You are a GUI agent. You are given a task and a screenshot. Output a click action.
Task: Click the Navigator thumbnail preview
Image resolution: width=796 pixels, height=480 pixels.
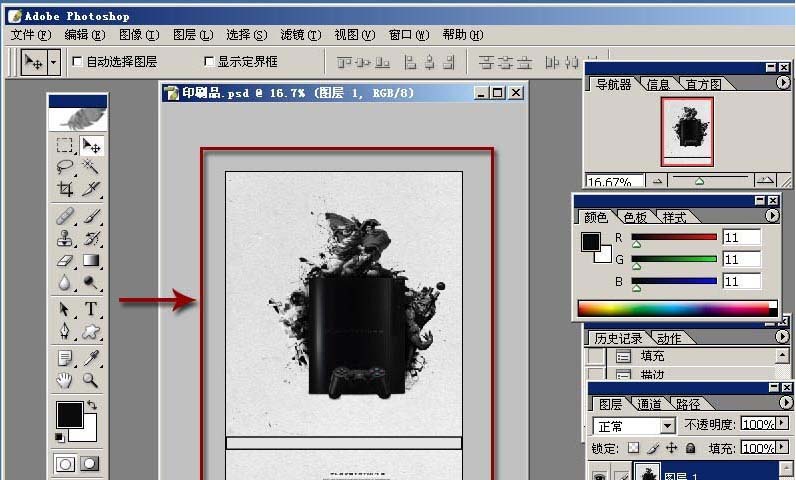coord(687,131)
